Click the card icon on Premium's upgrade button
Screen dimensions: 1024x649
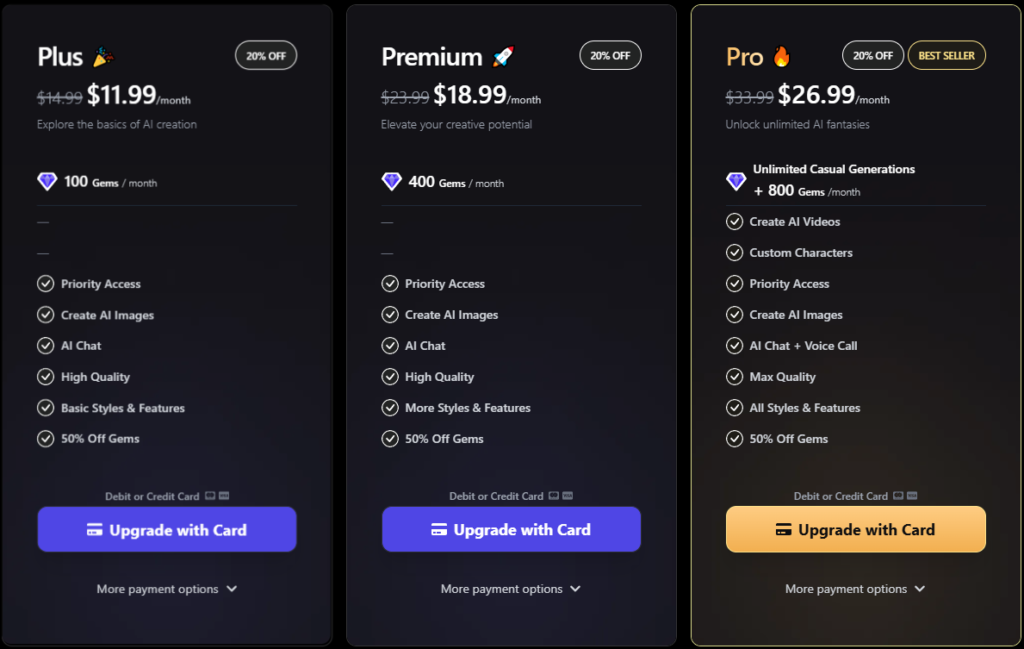point(439,530)
